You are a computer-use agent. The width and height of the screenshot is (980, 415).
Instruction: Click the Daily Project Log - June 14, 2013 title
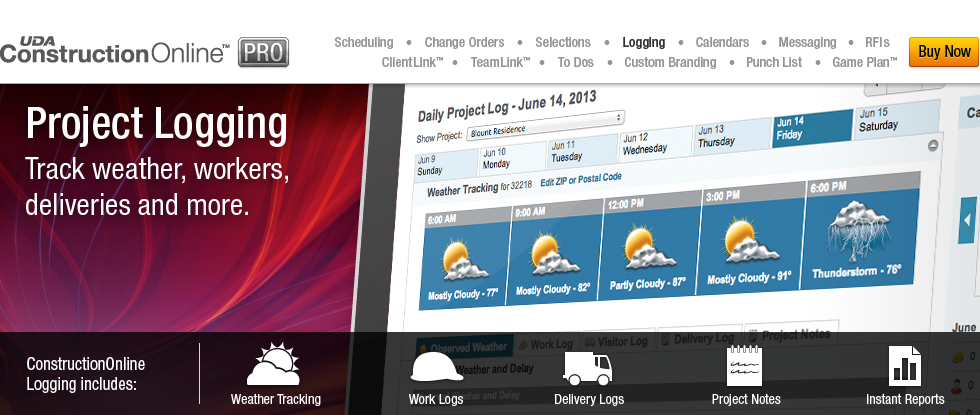click(x=507, y=106)
